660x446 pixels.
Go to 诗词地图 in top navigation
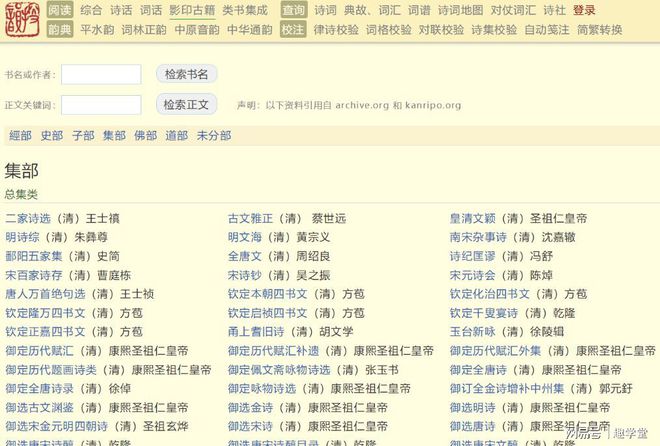(x=460, y=10)
